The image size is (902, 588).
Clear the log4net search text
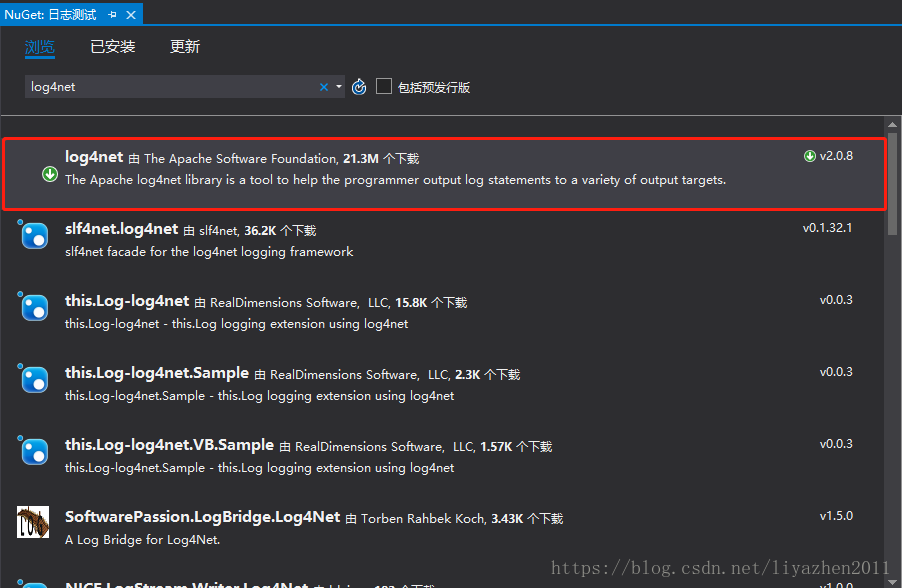pyautogui.click(x=324, y=87)
